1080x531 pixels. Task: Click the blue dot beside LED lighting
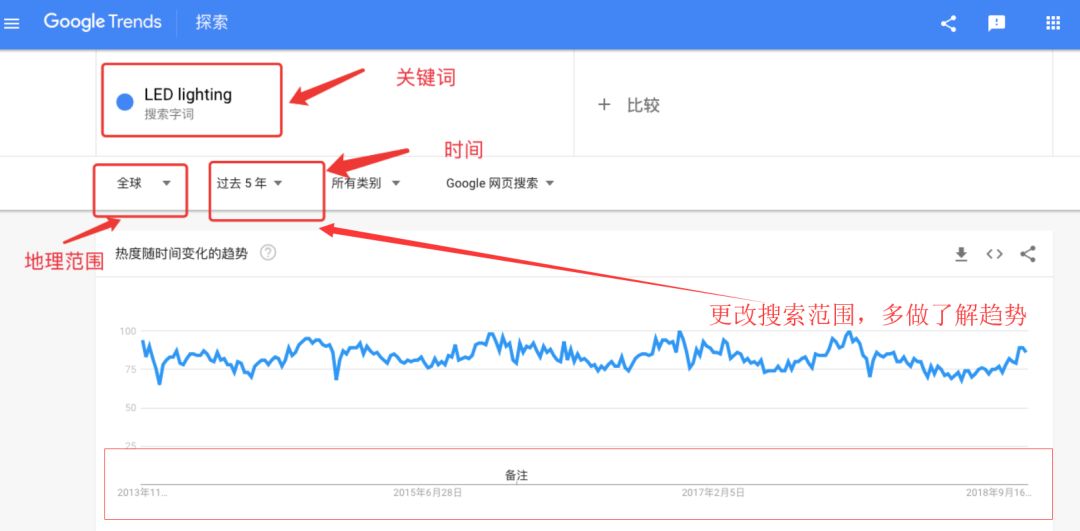pos(125,102)
